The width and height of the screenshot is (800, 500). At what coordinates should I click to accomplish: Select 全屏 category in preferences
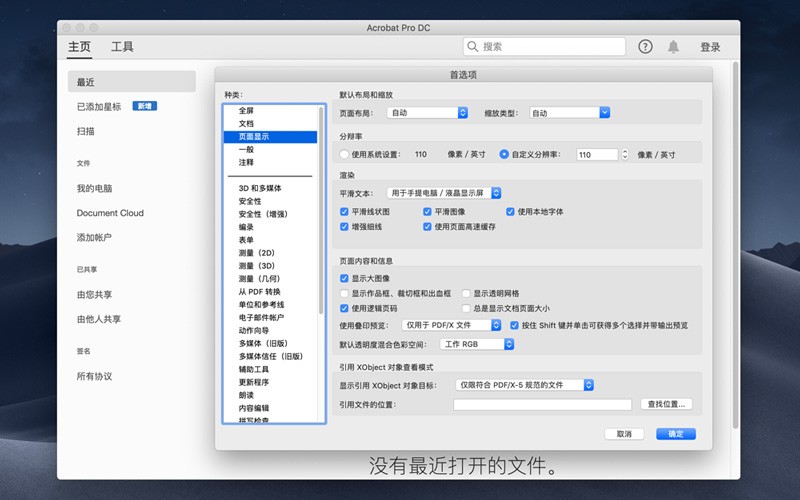click(246, 111)
